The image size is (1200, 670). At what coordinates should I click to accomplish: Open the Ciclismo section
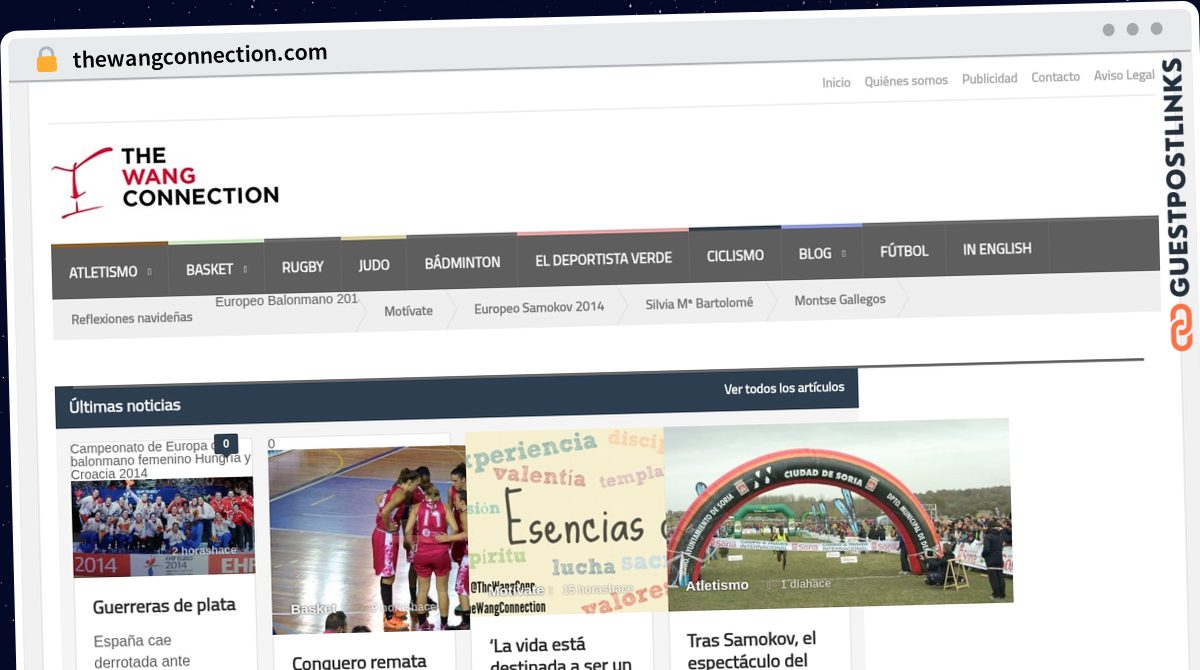click(x=735, y=255)
